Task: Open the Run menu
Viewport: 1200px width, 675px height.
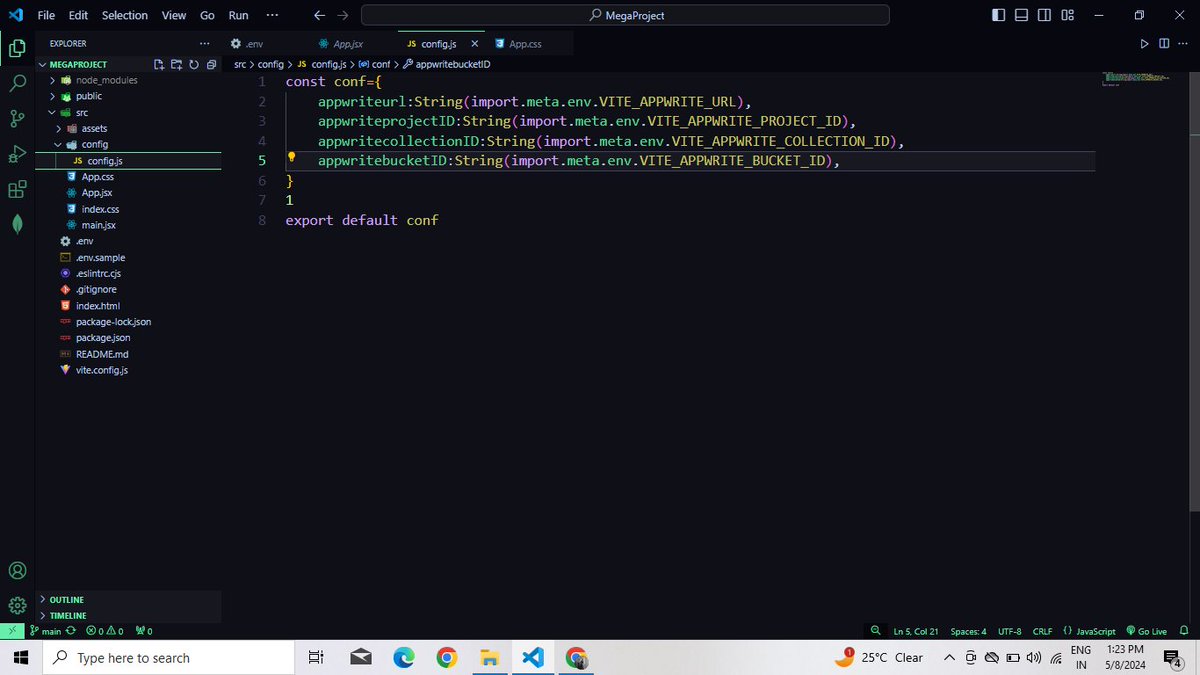Action: pyautogui.click(x=237, y=15)
